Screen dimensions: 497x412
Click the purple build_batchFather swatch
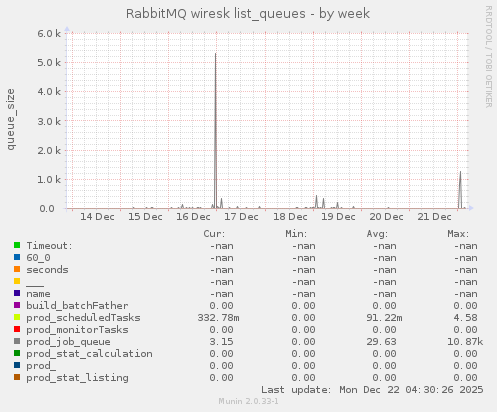click(x=17, y=305)
